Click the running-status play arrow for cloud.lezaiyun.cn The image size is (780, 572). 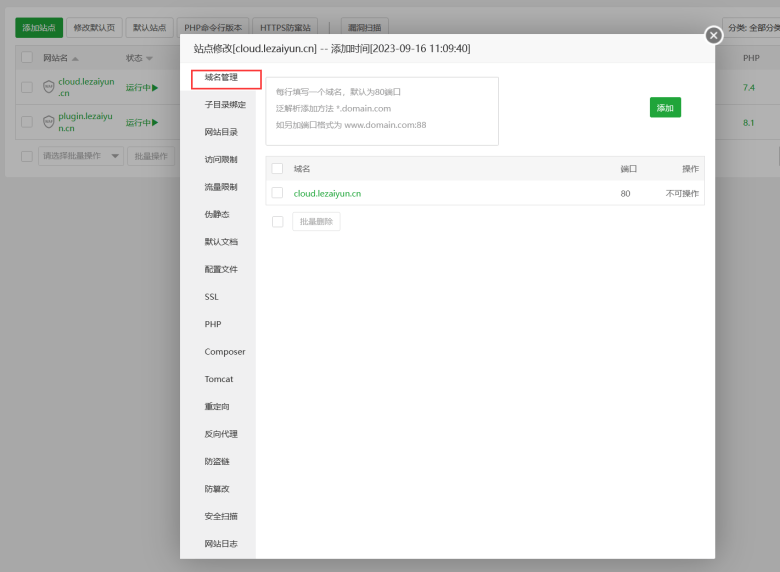[x=155, y=88]
